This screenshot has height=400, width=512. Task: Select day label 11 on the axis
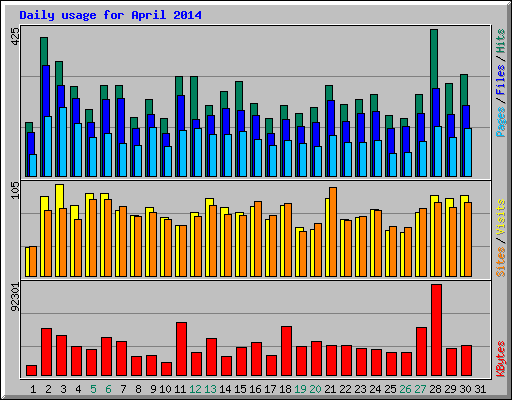[x=180, y=389]
